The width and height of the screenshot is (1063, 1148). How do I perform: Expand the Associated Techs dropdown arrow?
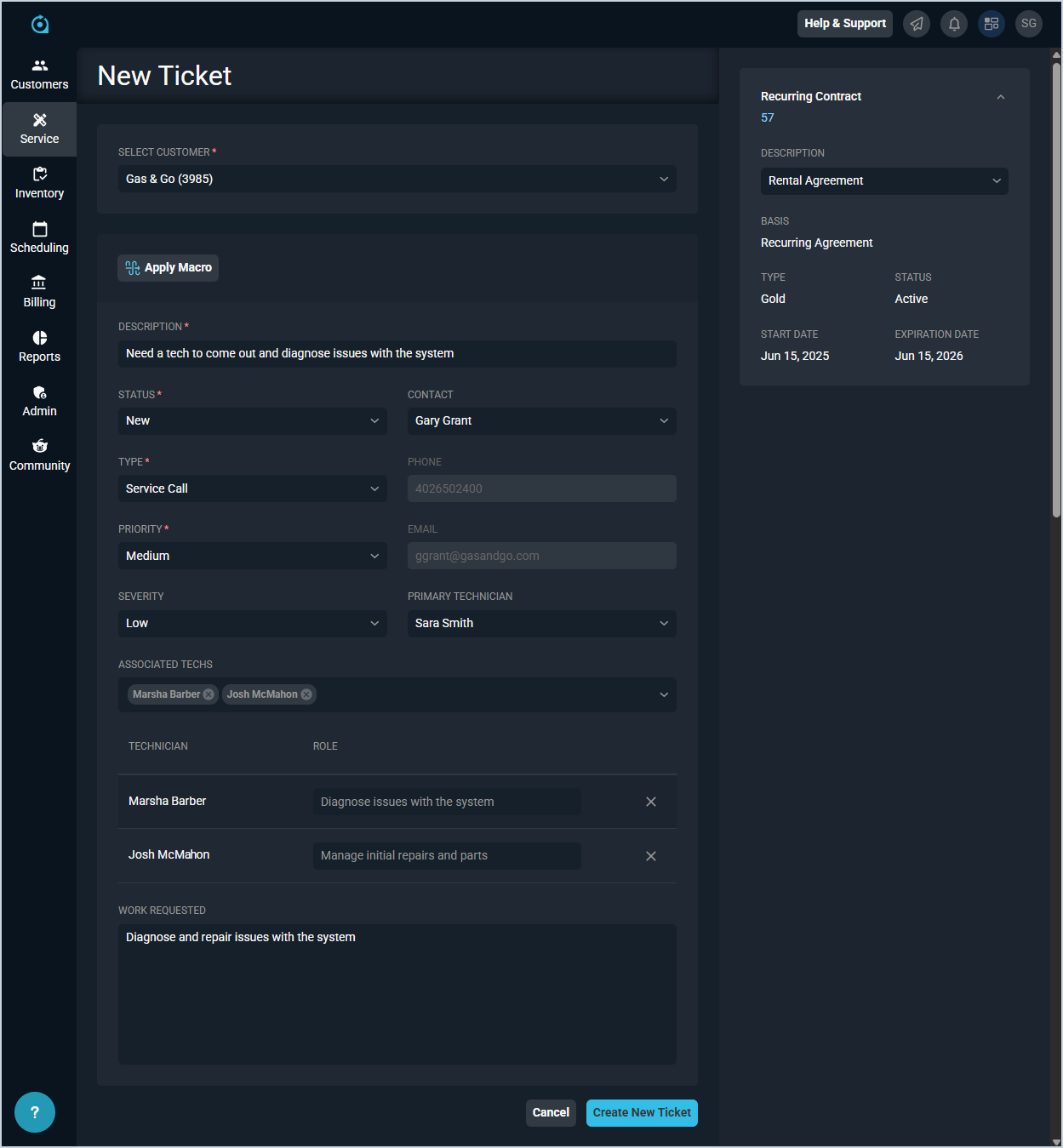(x=664, y=694)
